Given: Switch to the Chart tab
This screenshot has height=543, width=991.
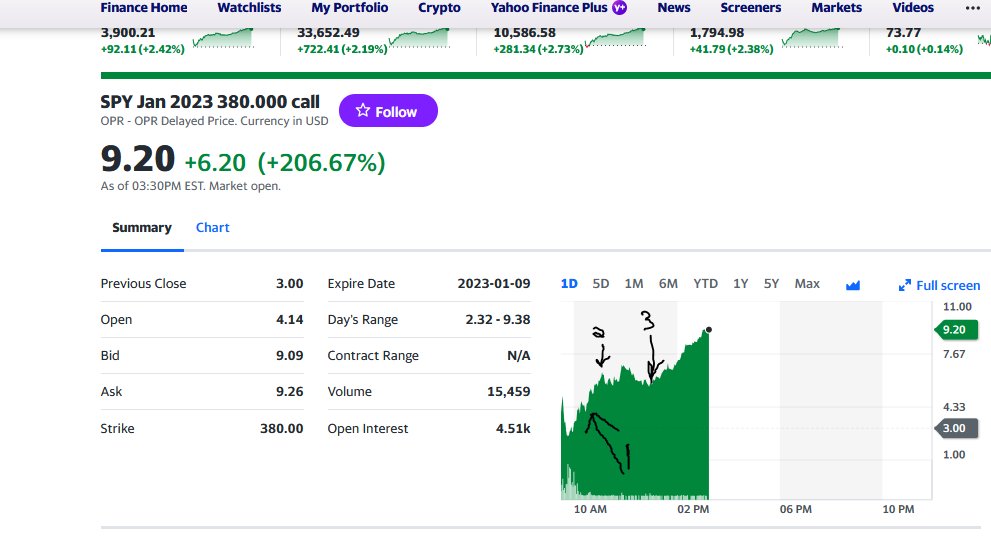Looking at the screenshot, I should coord(212,228).
